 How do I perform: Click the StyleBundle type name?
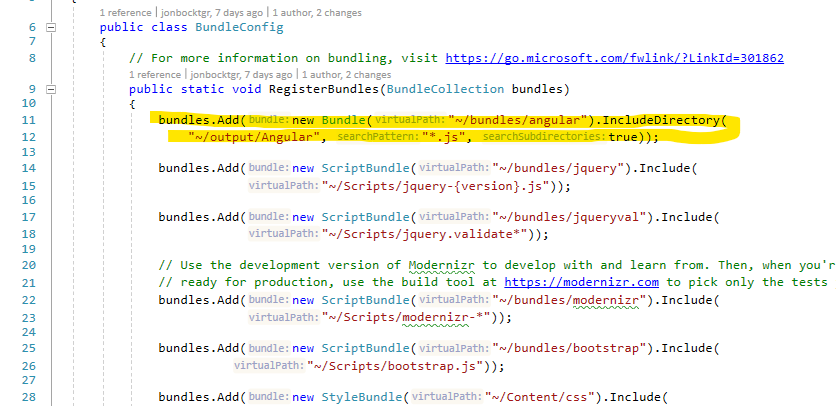click(x=361, y=397)
